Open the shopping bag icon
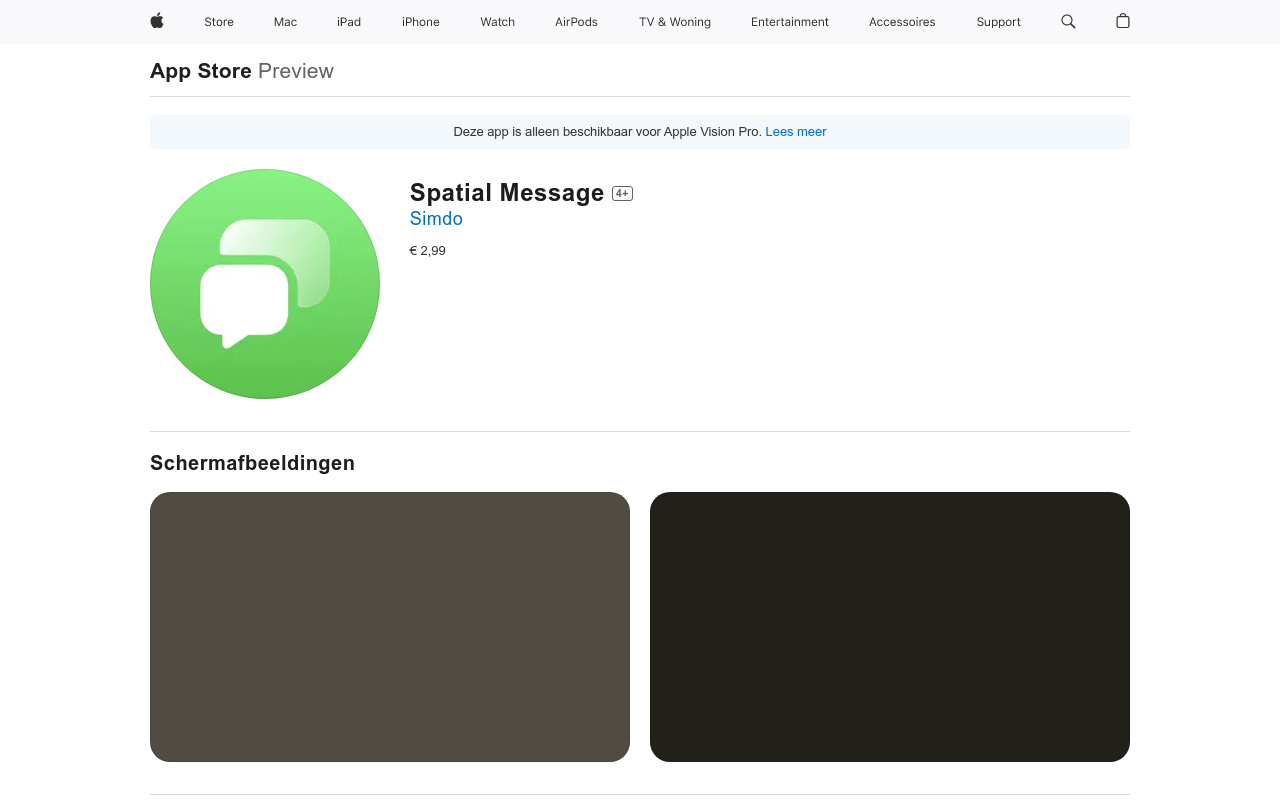This screenshot has width=1280, height=800. (x=1123, y=21)
